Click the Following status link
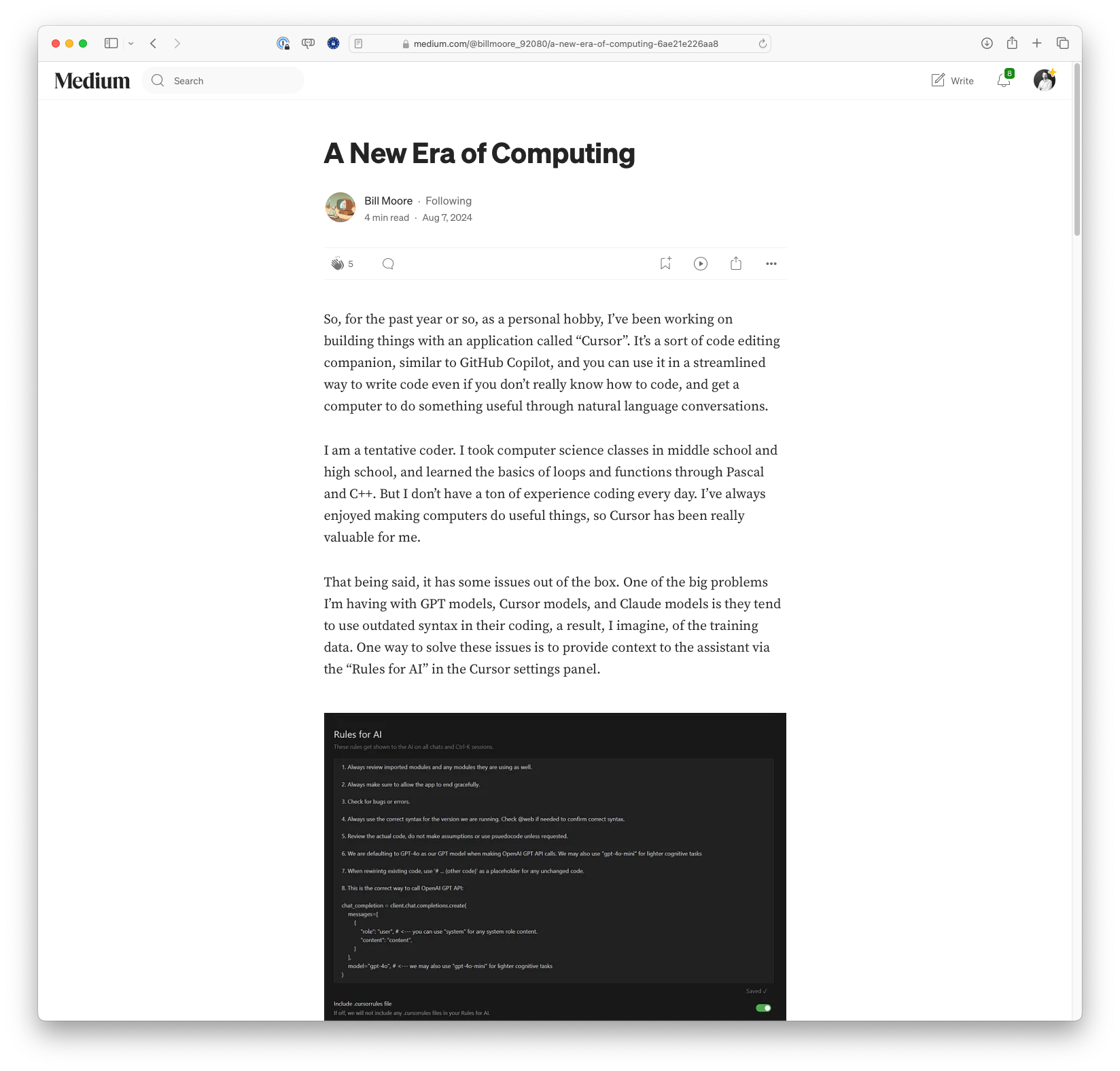Screen dimensions: 1120x1071 [448, 200]
